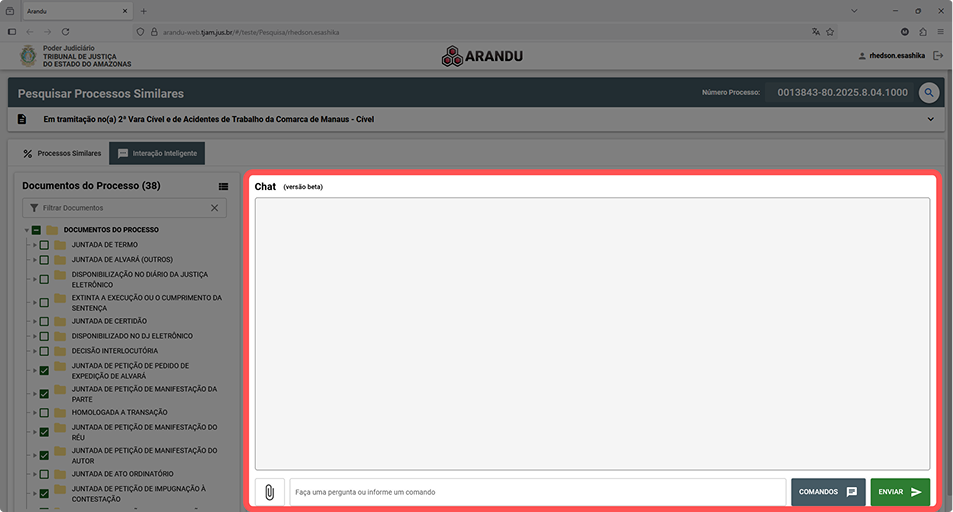Focus the Filtrar Documentos field
The height and width of the screenshot is (512, 953).
[x=120, y=208]
